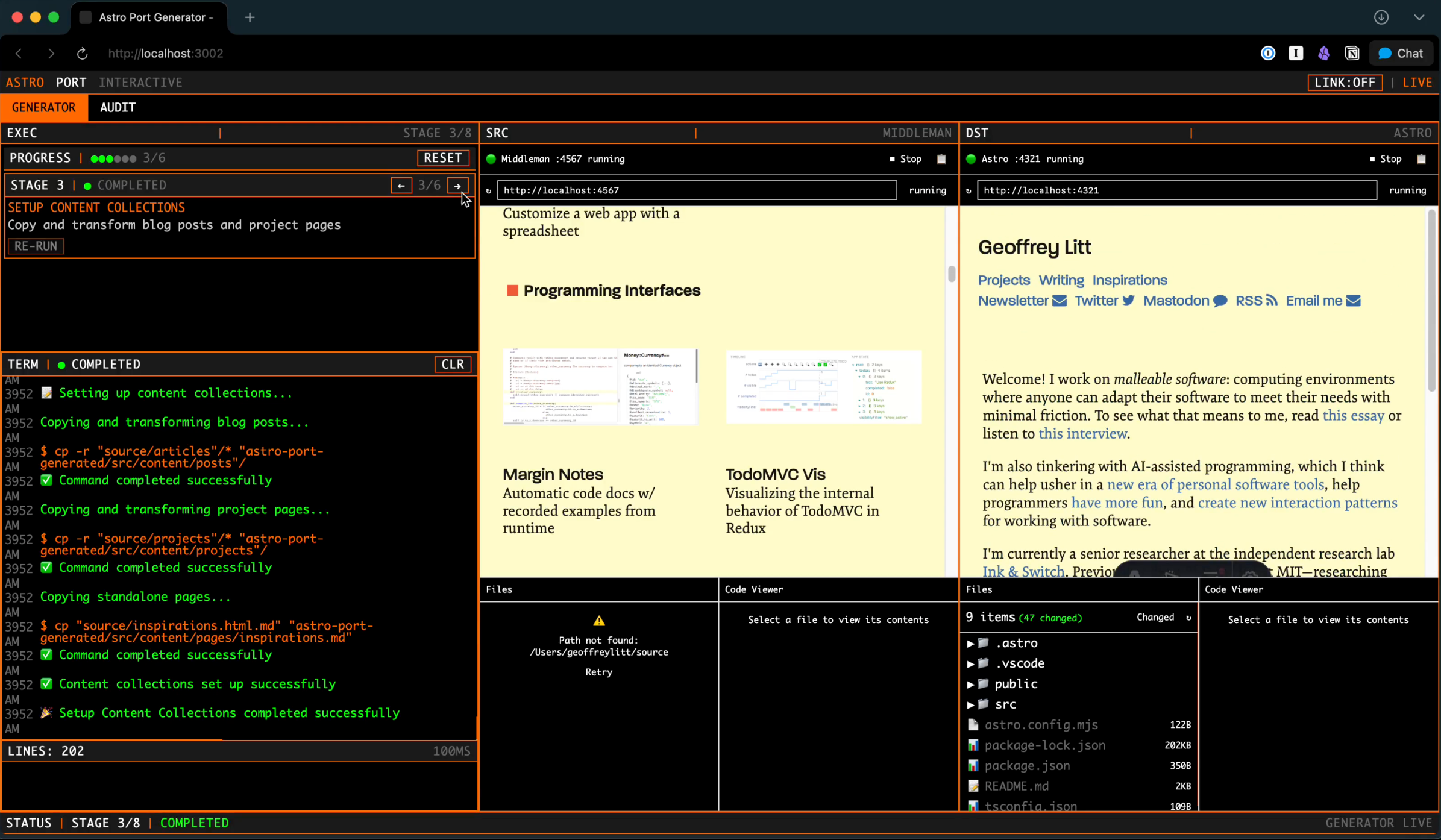Image resolution: width=1441 pixels, height=840 pixels.
Task: Select the GENERATOR tab
Action: coord(44,107)
